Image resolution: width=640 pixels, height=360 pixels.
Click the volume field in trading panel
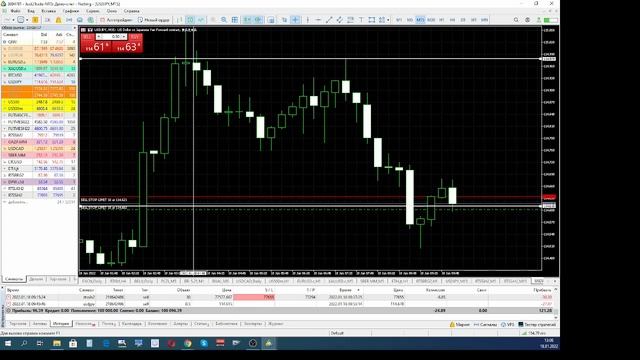point(111,37)
